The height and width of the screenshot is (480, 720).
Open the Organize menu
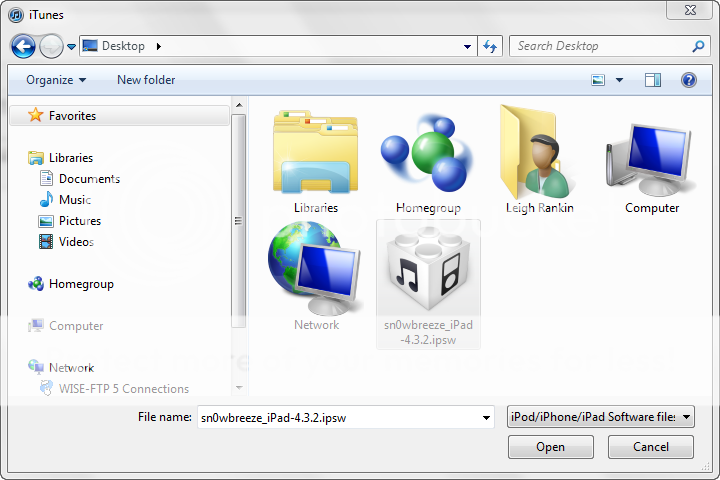[56, 80]
